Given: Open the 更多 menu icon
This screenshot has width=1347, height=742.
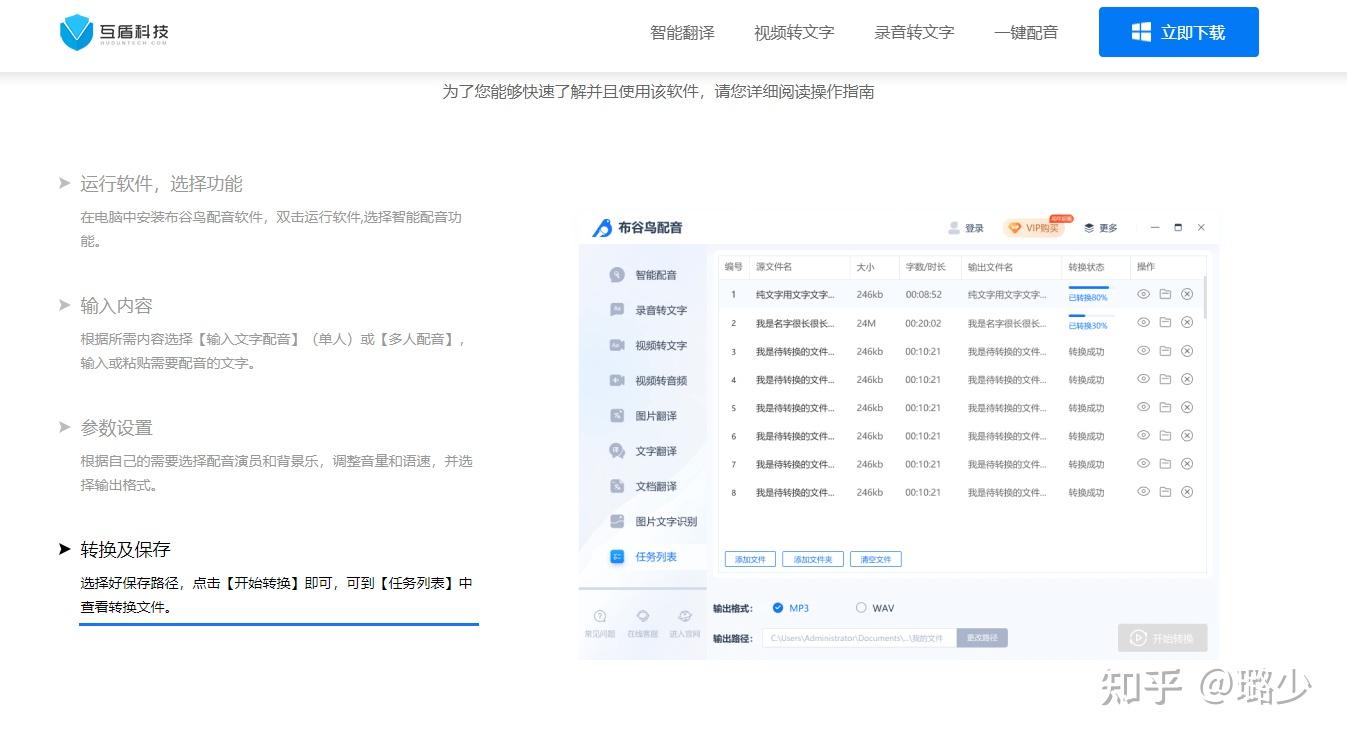Looking at the screenshot, I should (1089, 228).
